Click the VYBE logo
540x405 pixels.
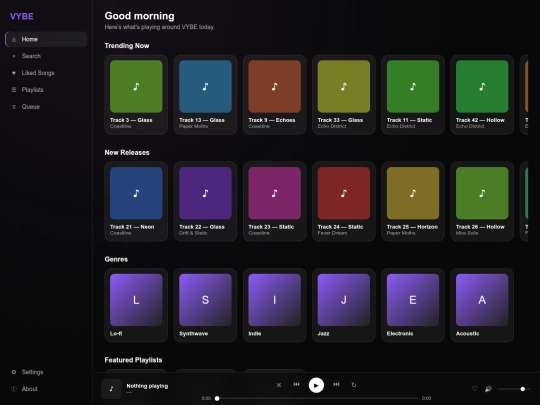click(22, 16)
